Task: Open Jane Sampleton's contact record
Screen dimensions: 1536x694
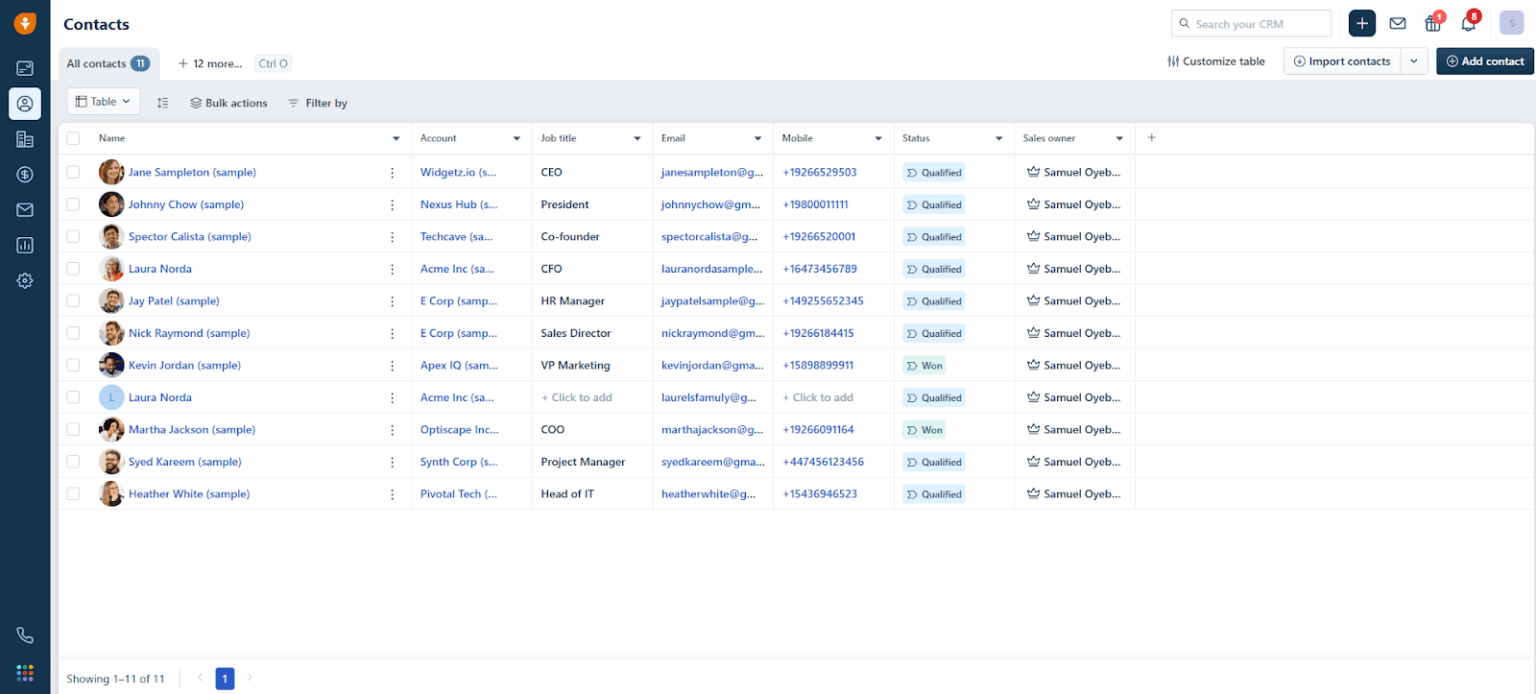Action: [192, 171]
